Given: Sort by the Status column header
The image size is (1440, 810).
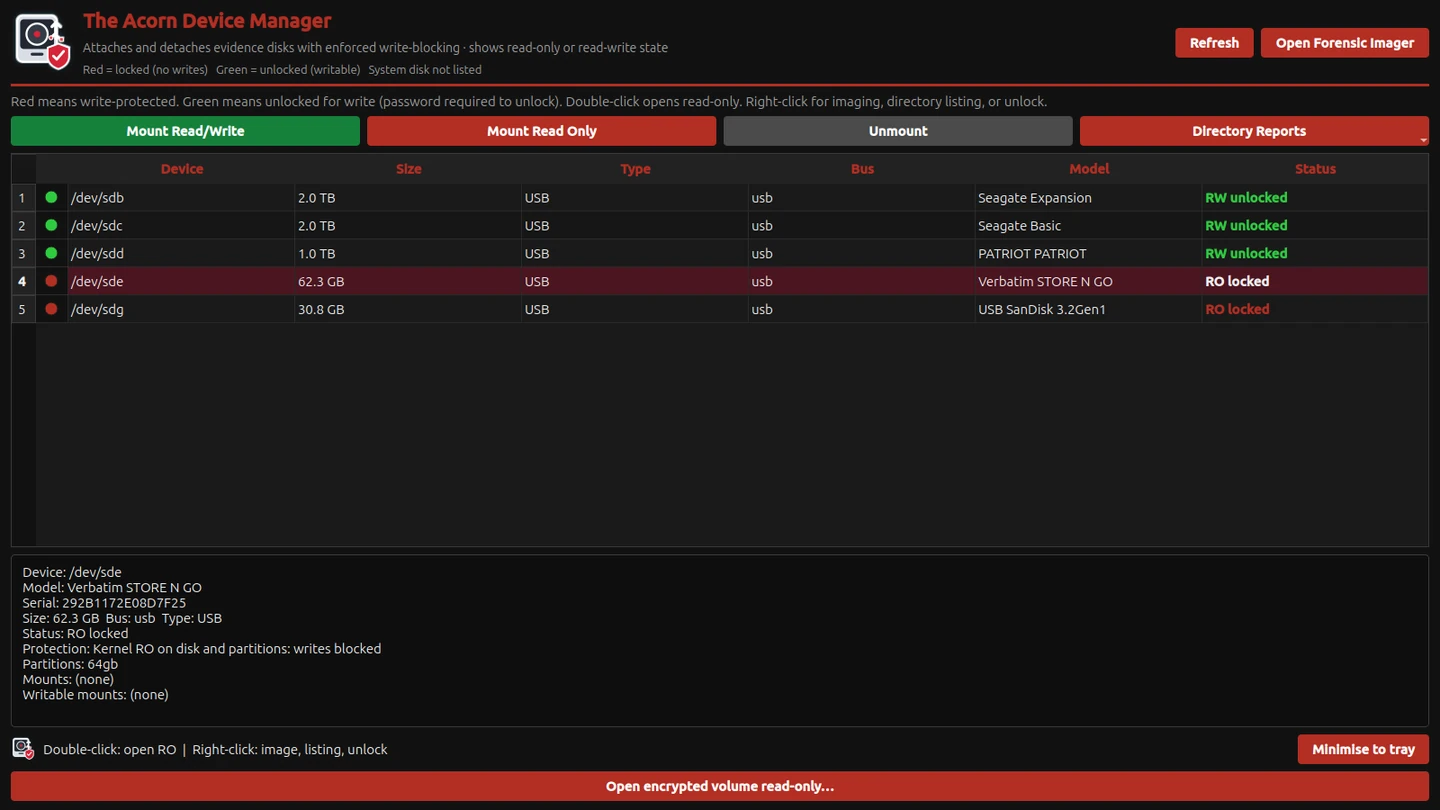Looking at the screenshot, I should (x=1315, y=169).
